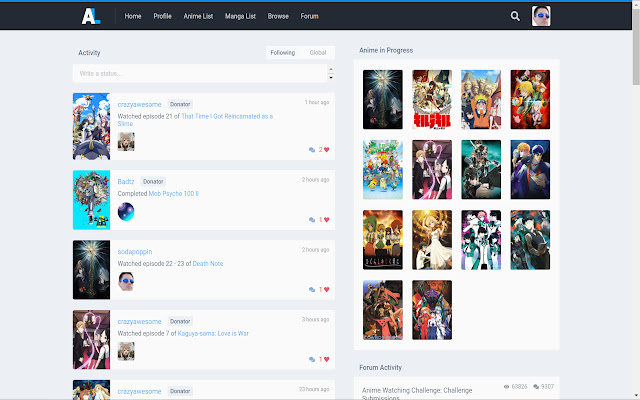Click the Write a status input

200,73
